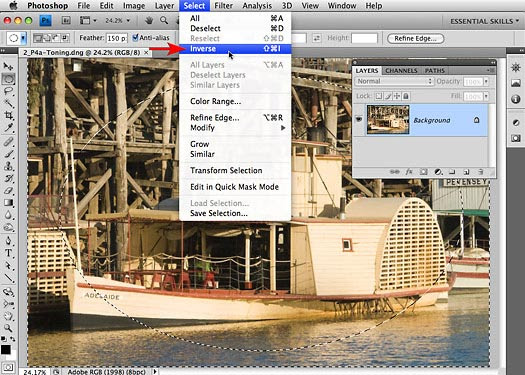Select the History Brush tool

(x=8, y=178)
